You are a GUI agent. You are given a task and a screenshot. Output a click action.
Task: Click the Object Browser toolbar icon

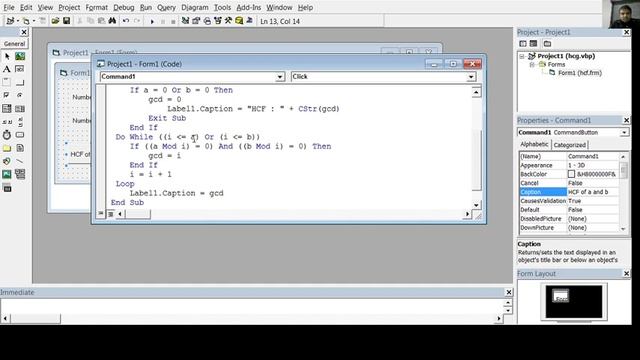(218, 21)
